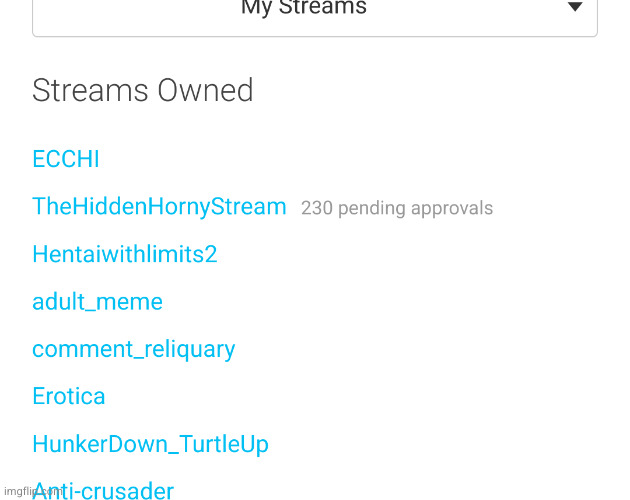Open the Hentaiwithlimits2 stream
This screenshot has height=500, width=630.
click(x=125, y=255)
